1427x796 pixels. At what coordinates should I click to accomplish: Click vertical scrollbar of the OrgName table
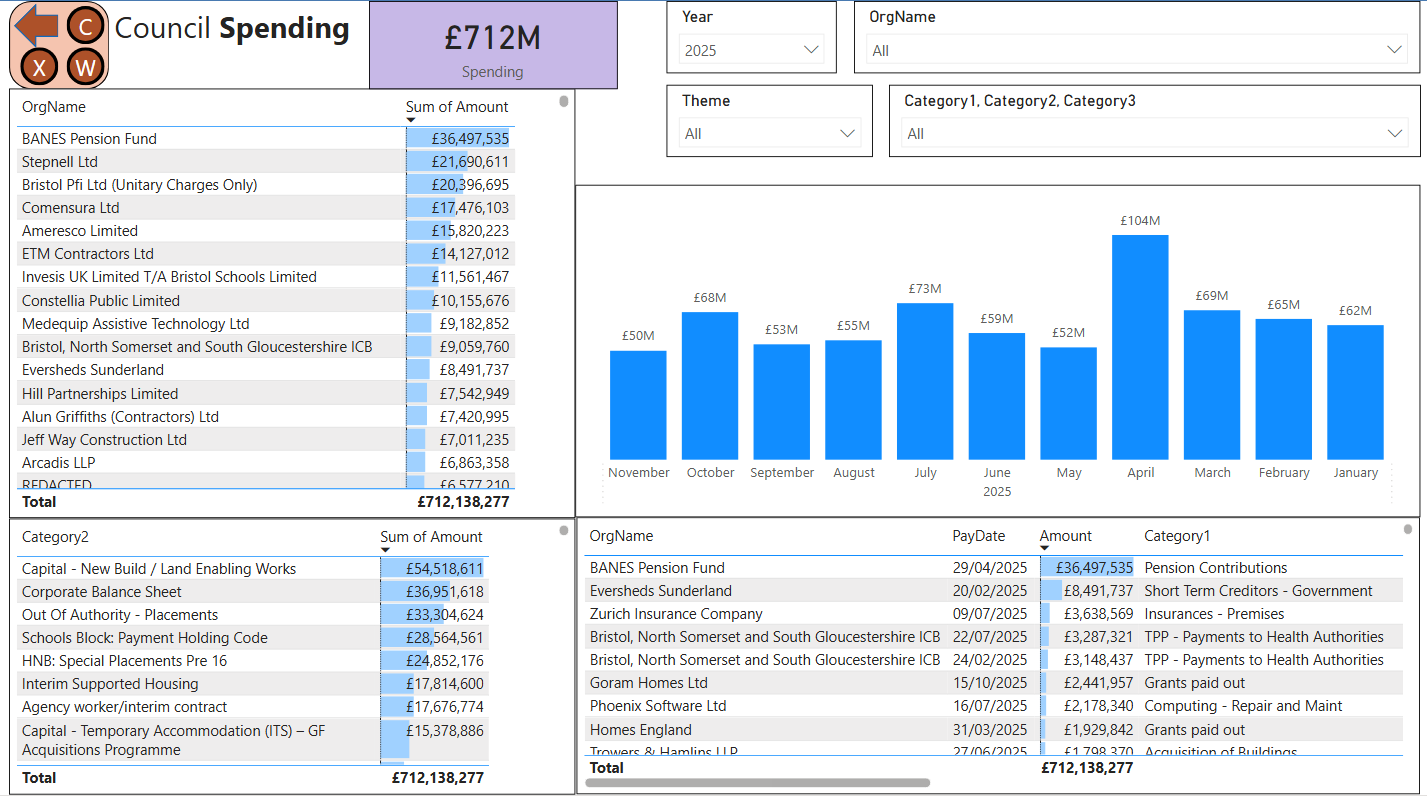564,101
